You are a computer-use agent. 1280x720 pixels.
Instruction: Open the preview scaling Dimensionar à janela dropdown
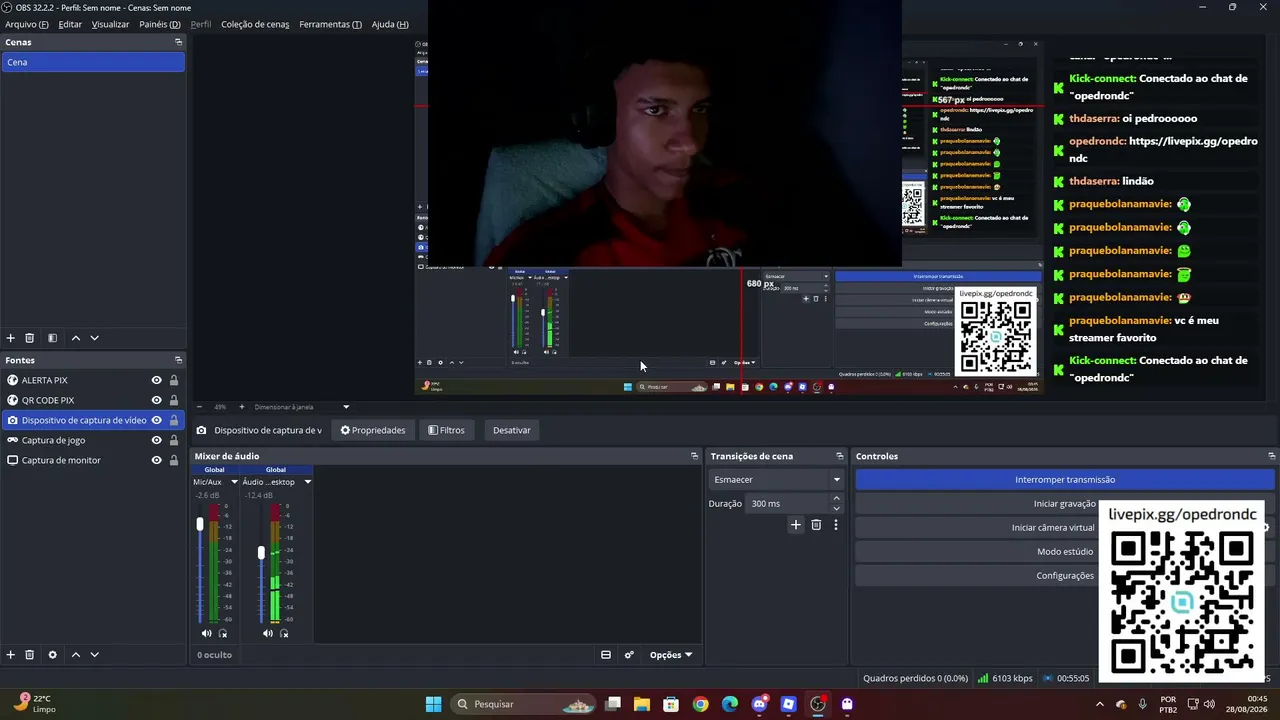(x=302, y=407)
